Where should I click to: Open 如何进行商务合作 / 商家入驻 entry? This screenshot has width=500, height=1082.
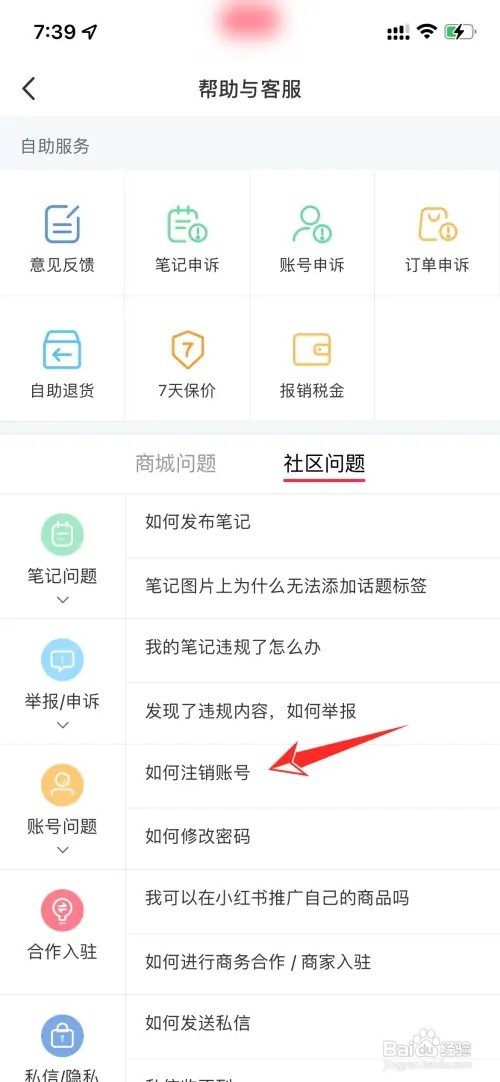click(x=313, y=963)
